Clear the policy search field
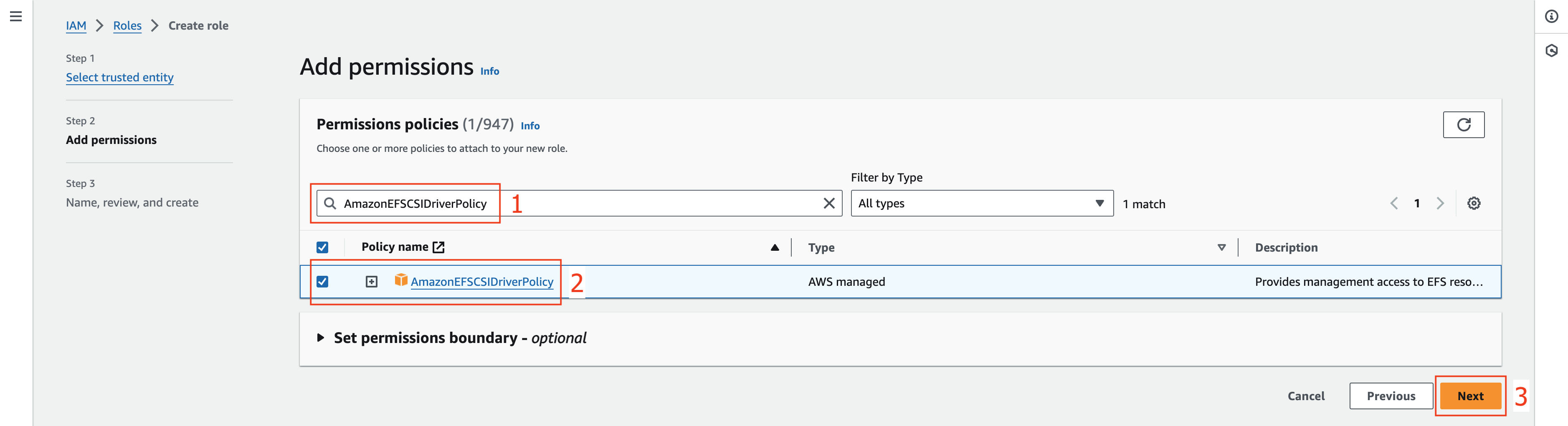 pos(829,203)
